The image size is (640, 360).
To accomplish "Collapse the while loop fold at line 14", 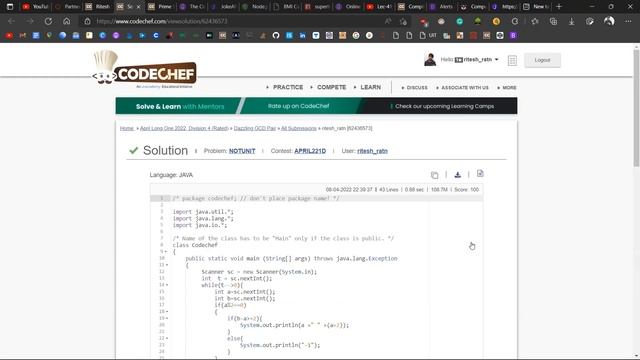I will pos(167,285).
